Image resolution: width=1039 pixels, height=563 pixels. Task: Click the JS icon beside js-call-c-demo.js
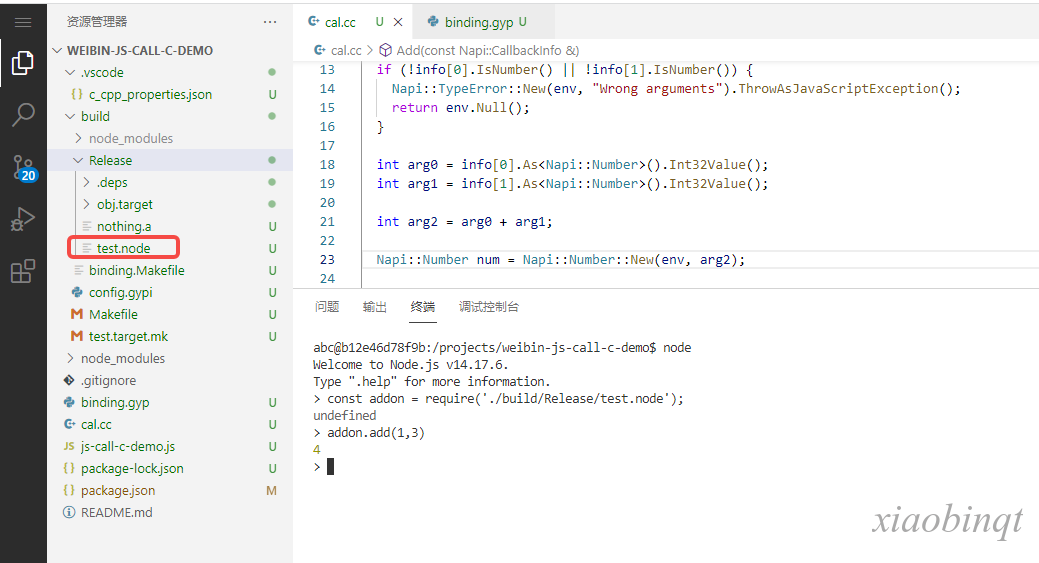click(69, 446)
